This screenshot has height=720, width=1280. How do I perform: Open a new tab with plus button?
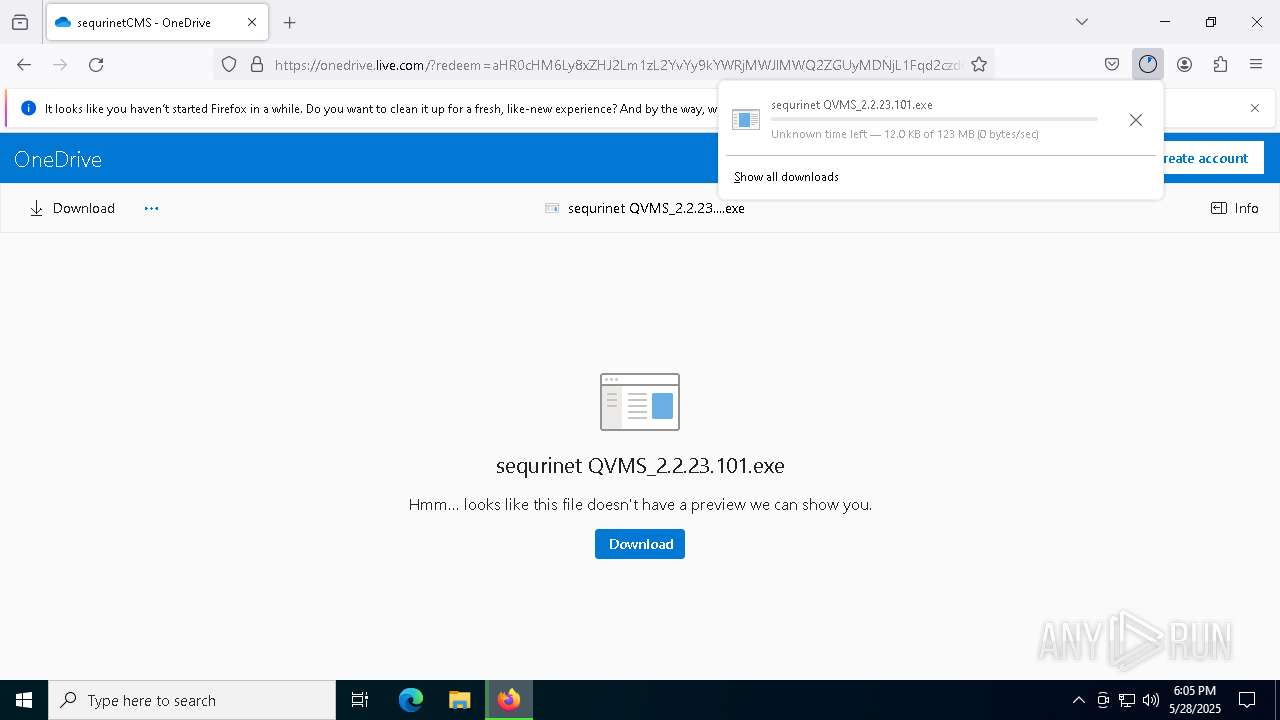coord(290,22)
